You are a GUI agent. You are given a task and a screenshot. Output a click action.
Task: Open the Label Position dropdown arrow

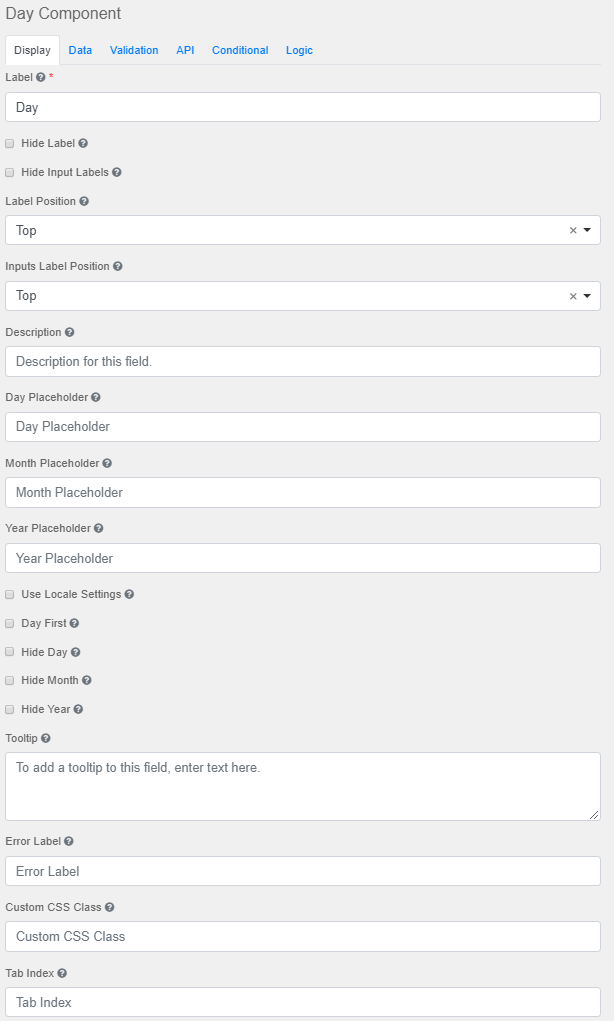tap(587, 230)
